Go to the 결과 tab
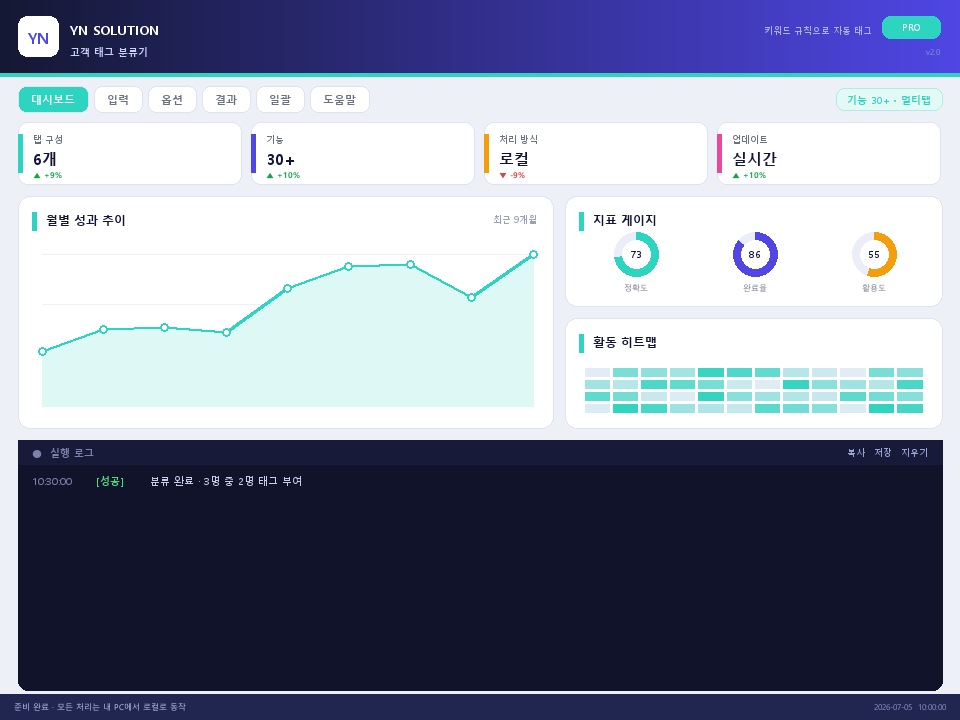Screen dimensions: 960x720 pyautogui.click(x=226, y=99)
